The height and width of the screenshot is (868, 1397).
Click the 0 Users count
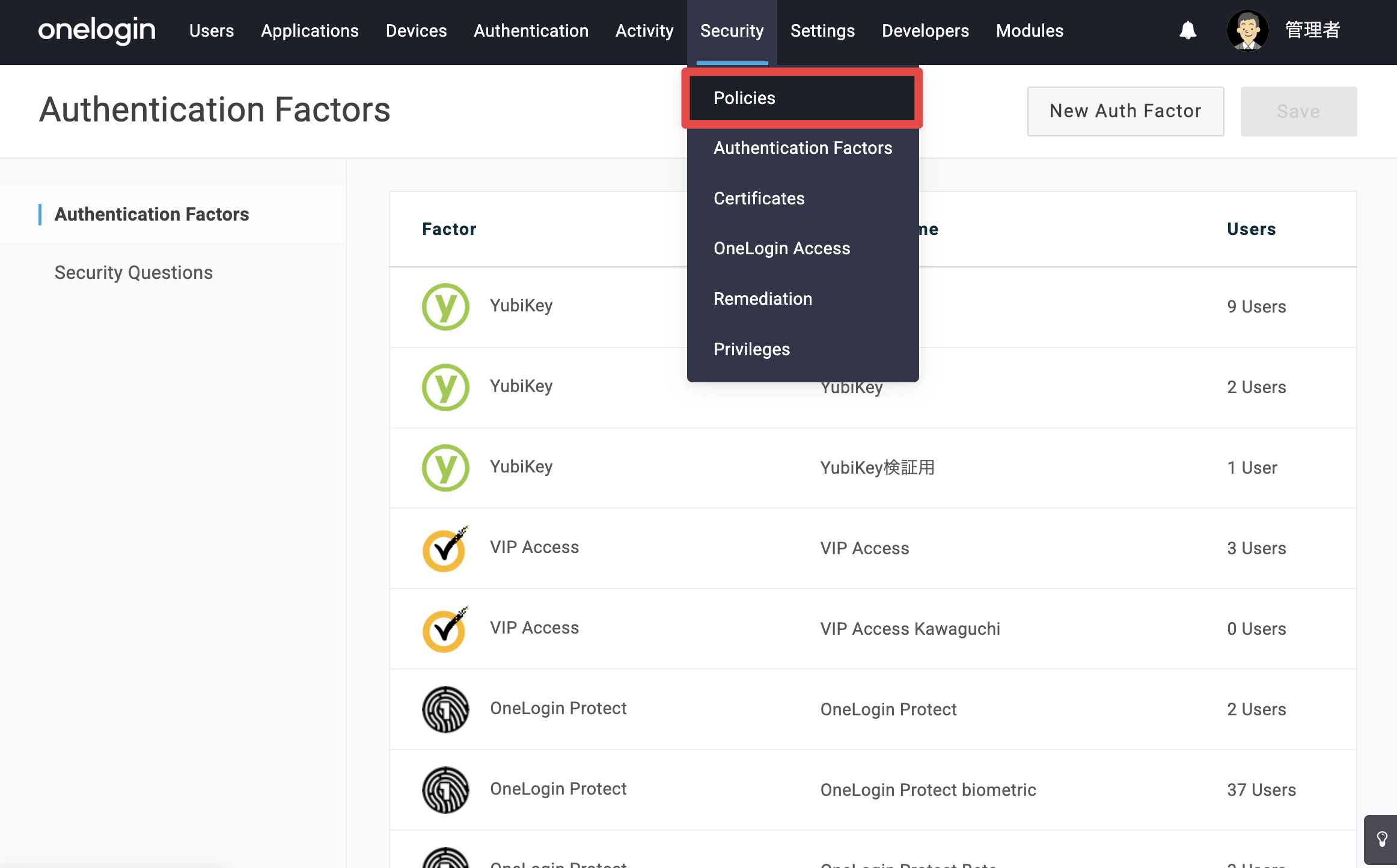click(1256, 629)
